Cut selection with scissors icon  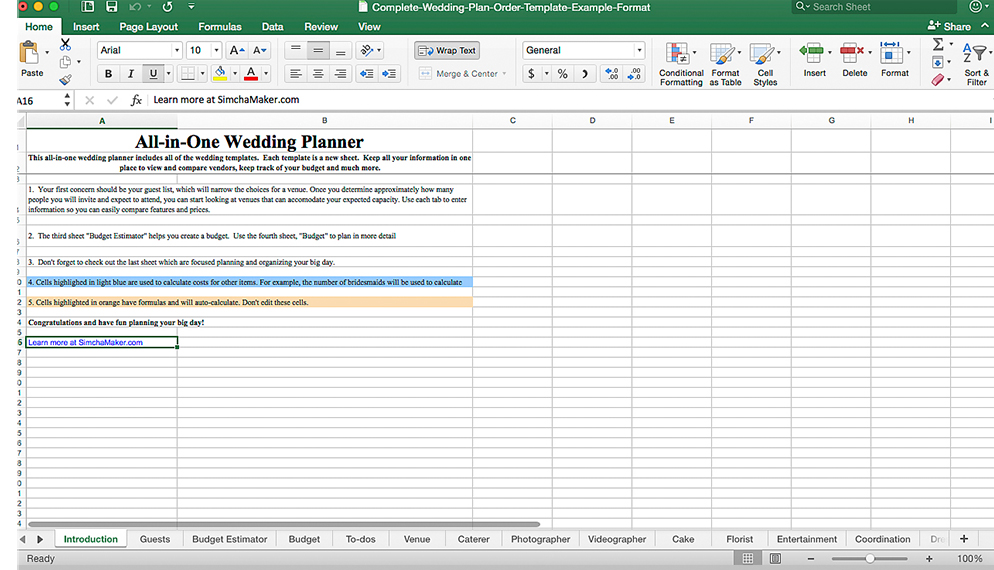(65, 44)
